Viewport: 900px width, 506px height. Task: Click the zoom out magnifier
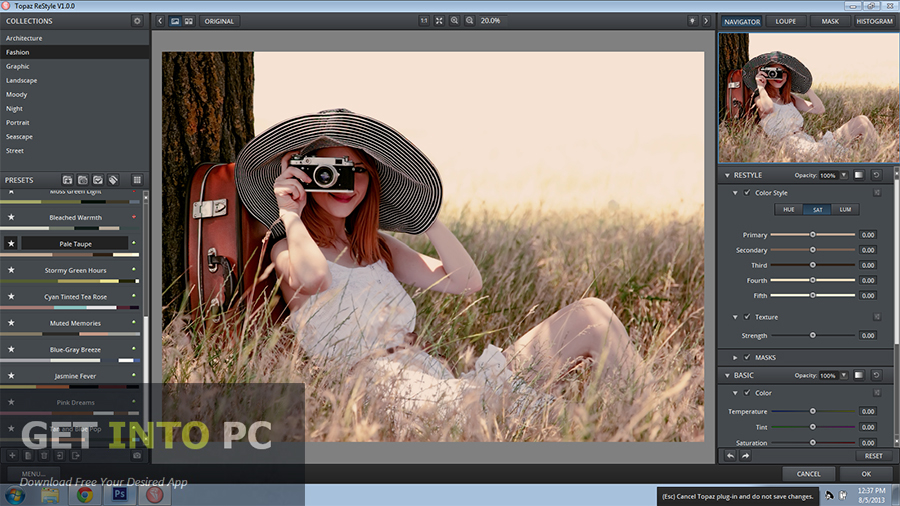pos(470,21)
